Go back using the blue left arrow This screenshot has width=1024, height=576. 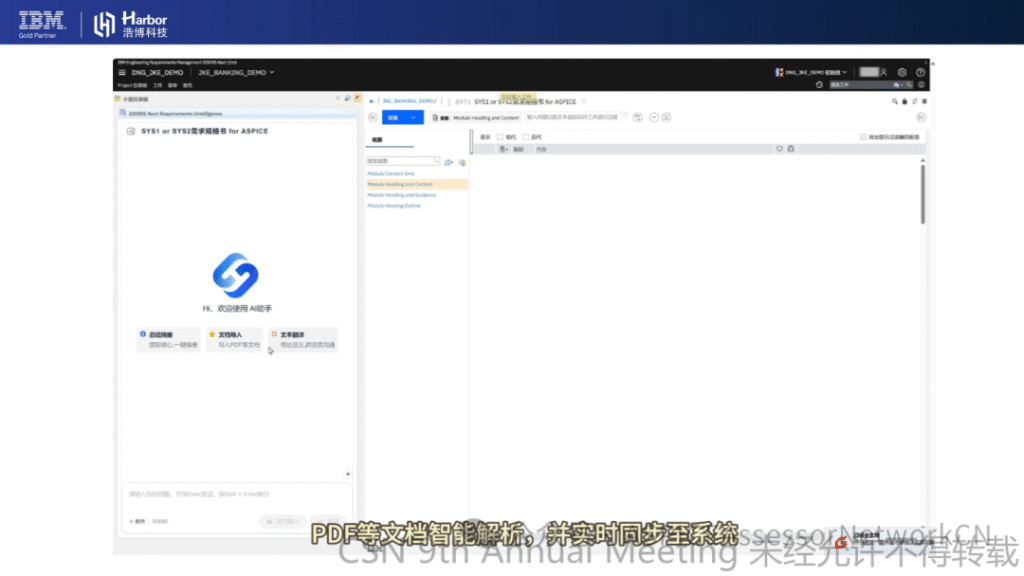tap(372, 101)
